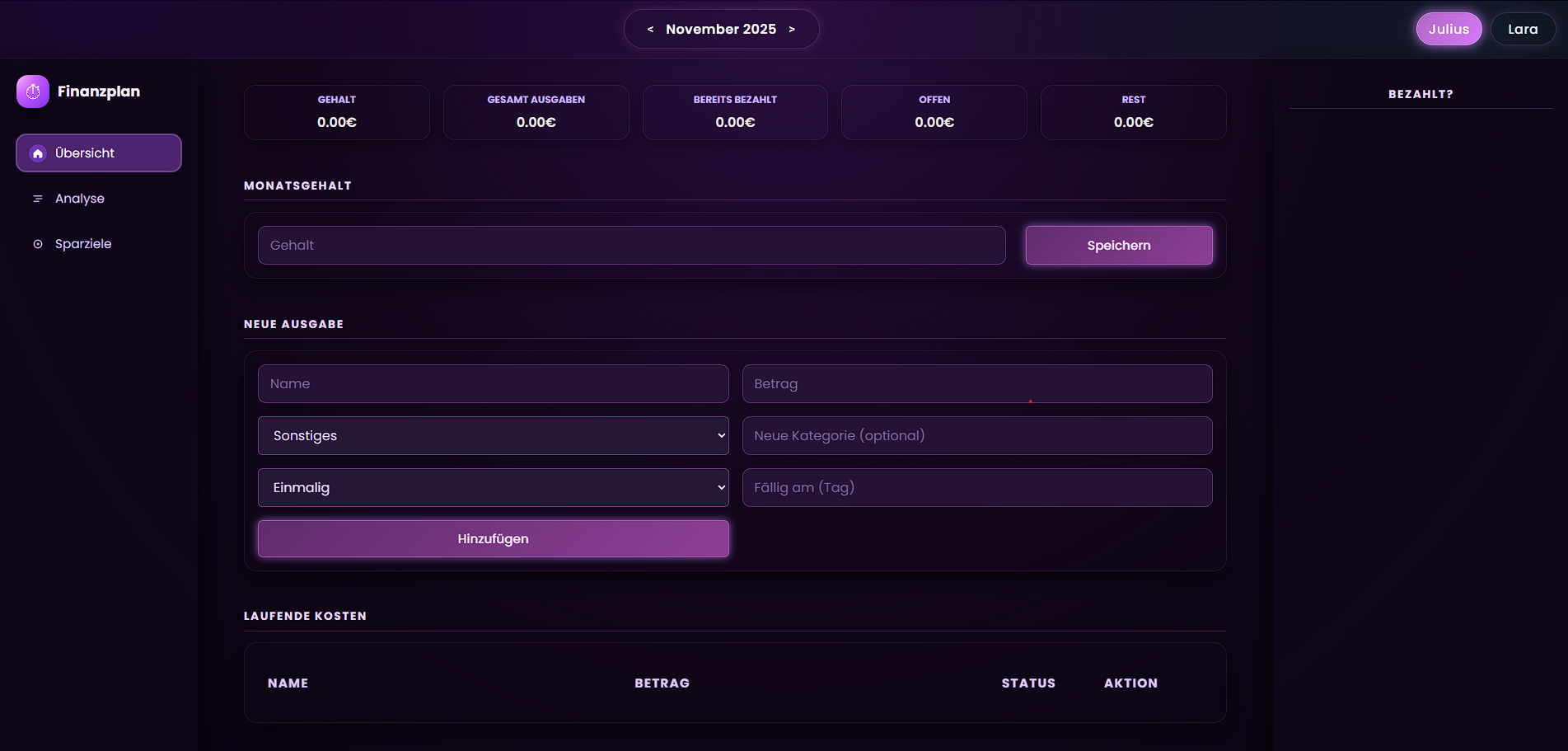Open the Einmalig frequency dropdown
Image resolution: width=1568 pixels, height=751 pixels.
(x=493, y=487)
